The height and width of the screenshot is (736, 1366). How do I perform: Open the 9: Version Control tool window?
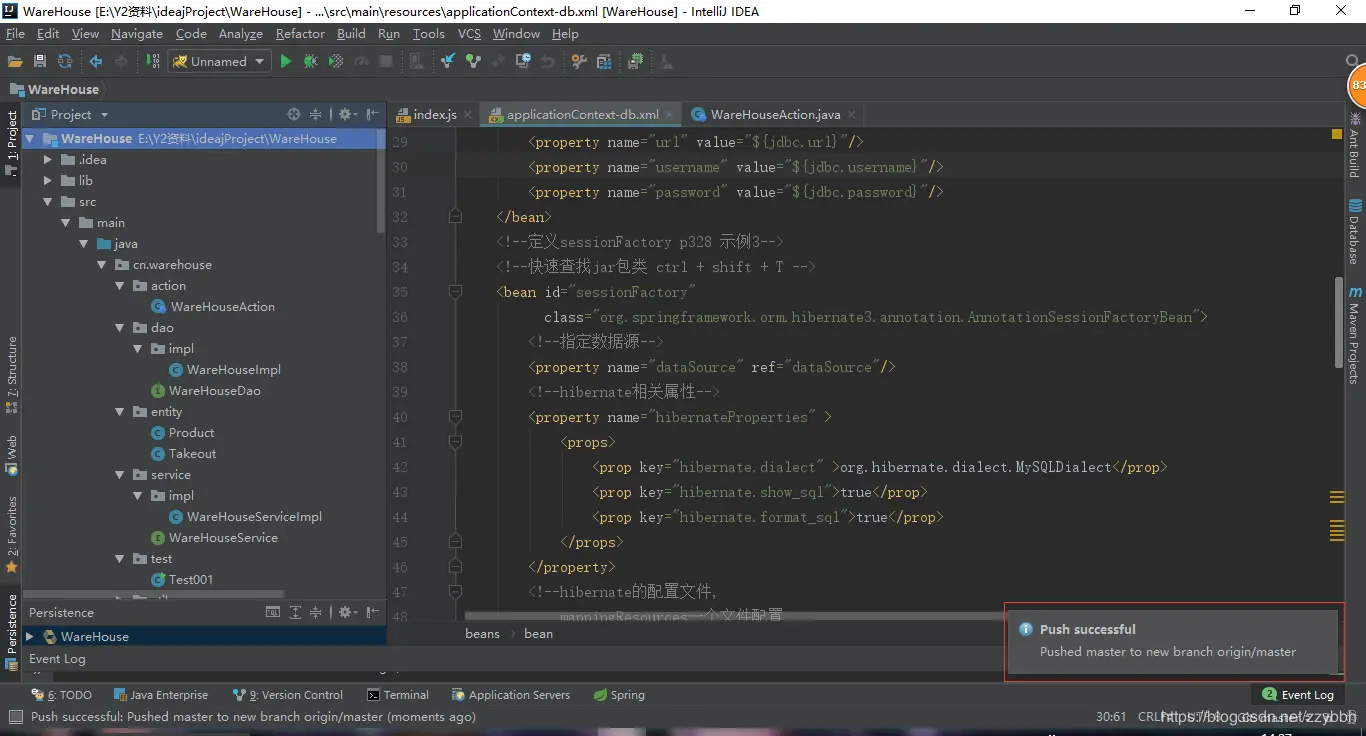point(288,695)
